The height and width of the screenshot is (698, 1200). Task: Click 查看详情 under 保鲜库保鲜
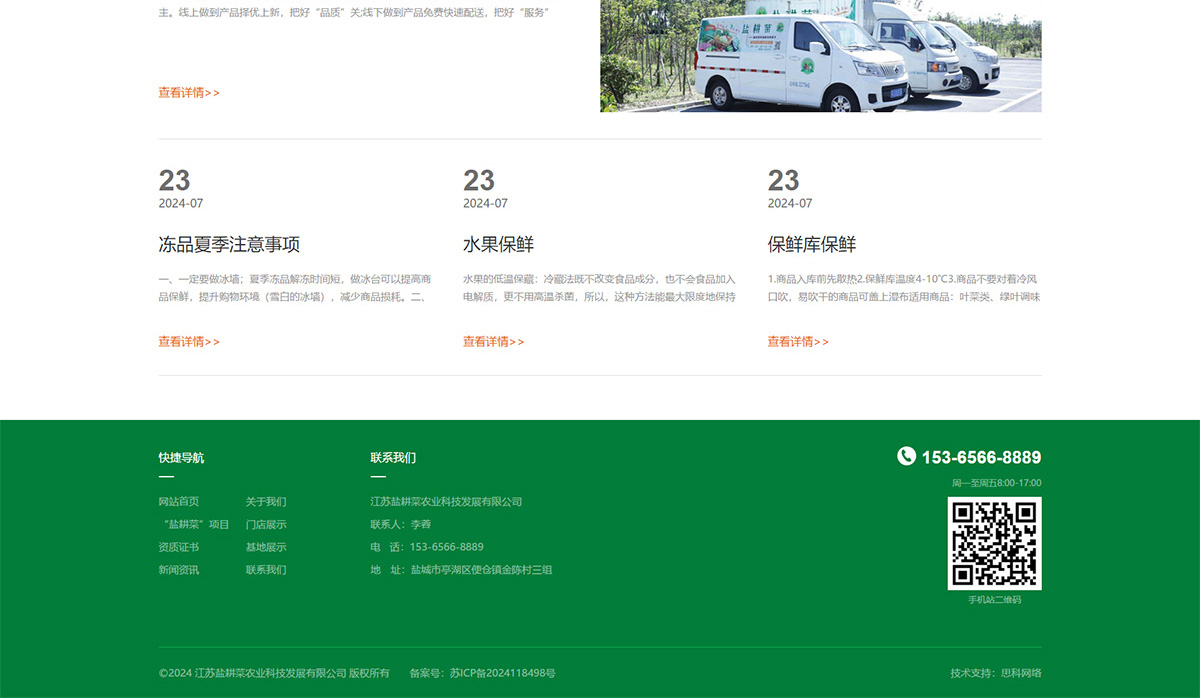click(x=796, y=342)
